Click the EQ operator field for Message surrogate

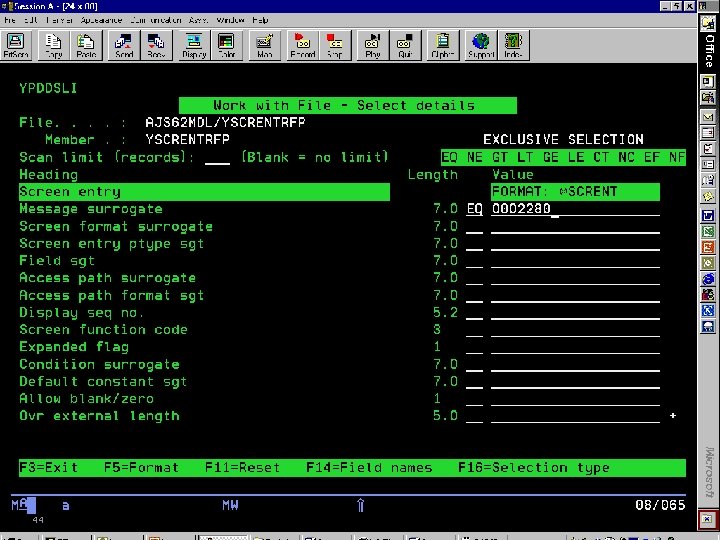point(474,209)
